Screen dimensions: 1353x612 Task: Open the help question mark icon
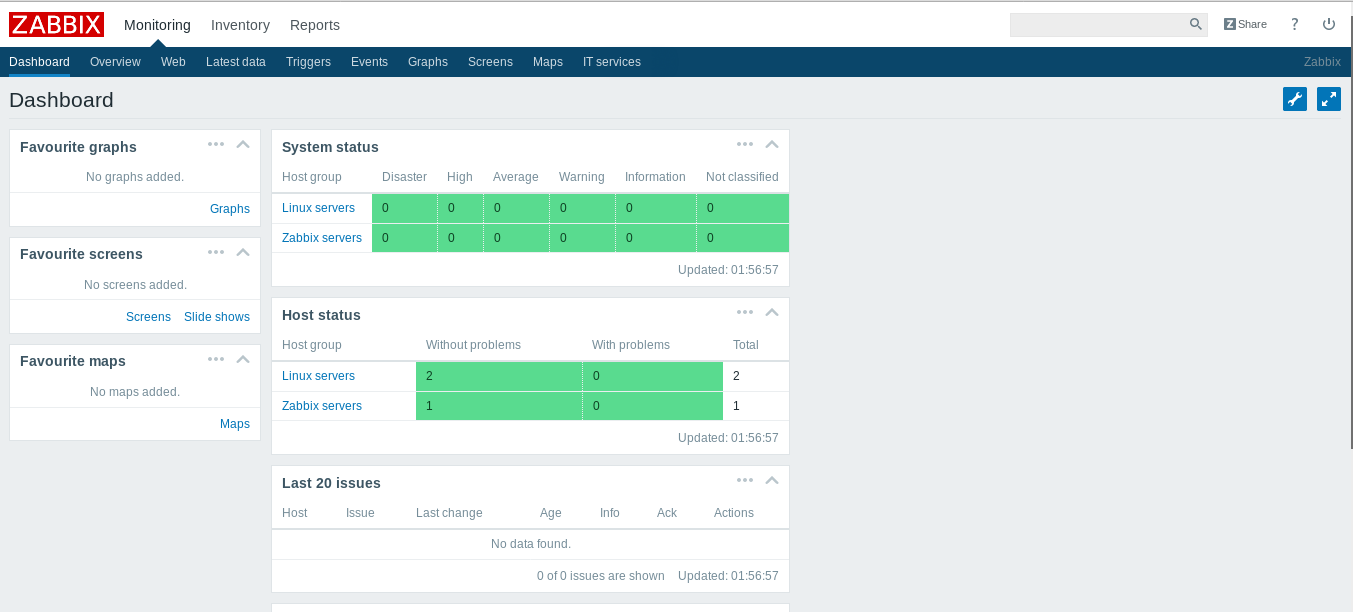click(x=1294, y=24)
